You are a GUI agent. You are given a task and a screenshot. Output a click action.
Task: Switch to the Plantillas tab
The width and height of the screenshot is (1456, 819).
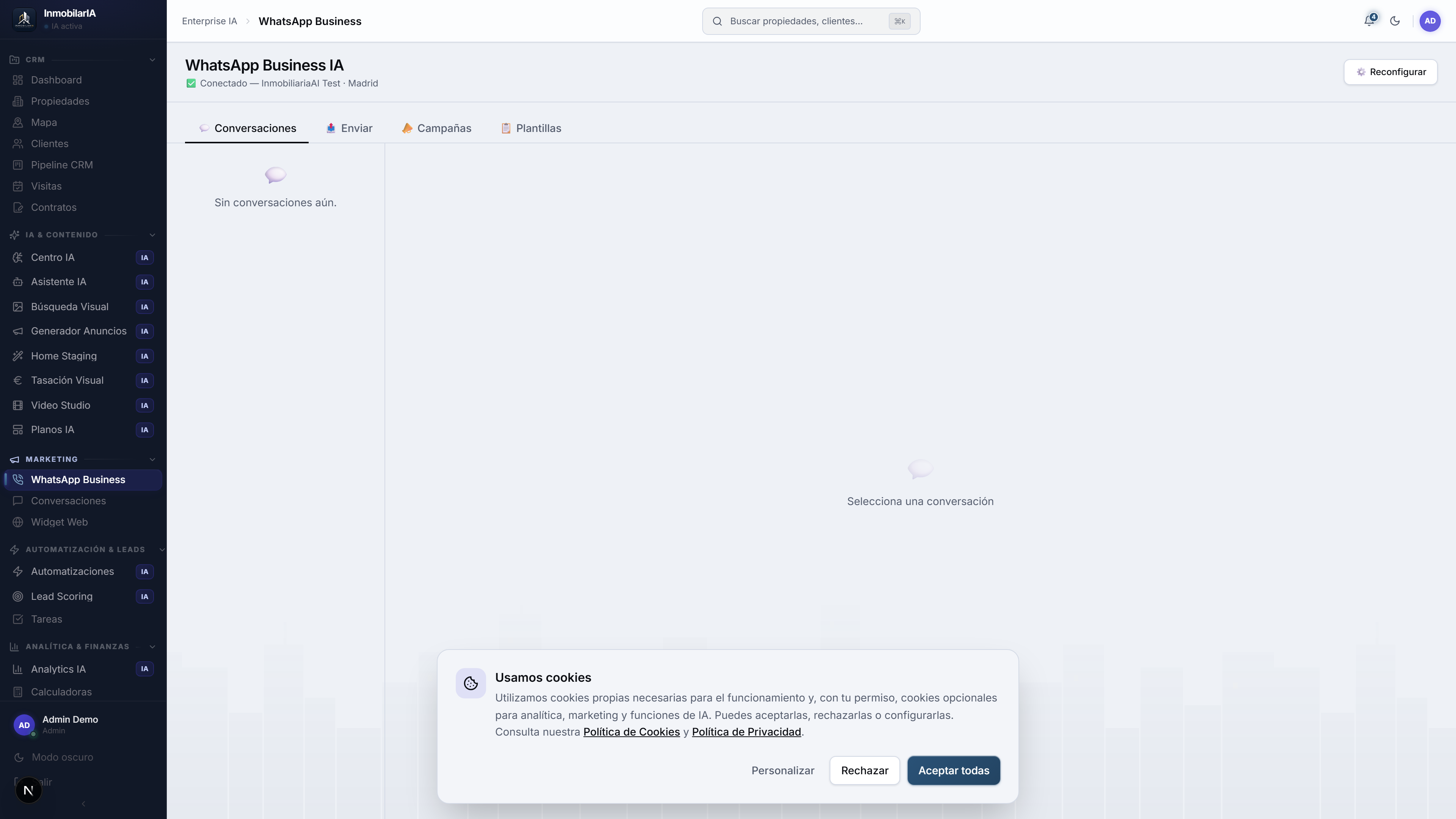tap(531, 128)
